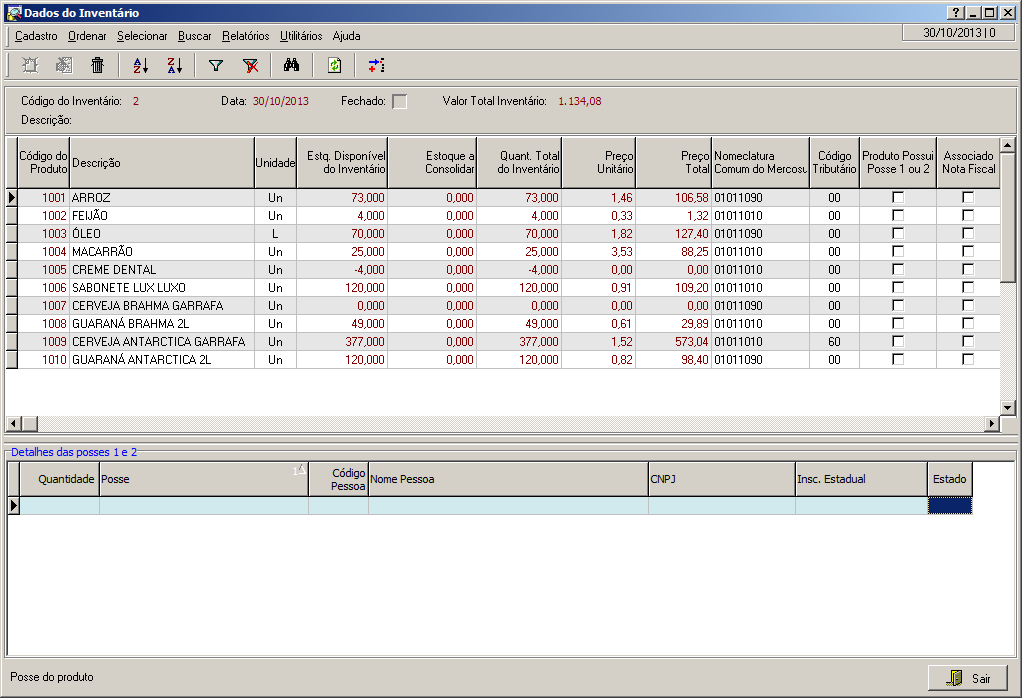Remove filter with crossed-out funnel icon

[x=251, y=66]
